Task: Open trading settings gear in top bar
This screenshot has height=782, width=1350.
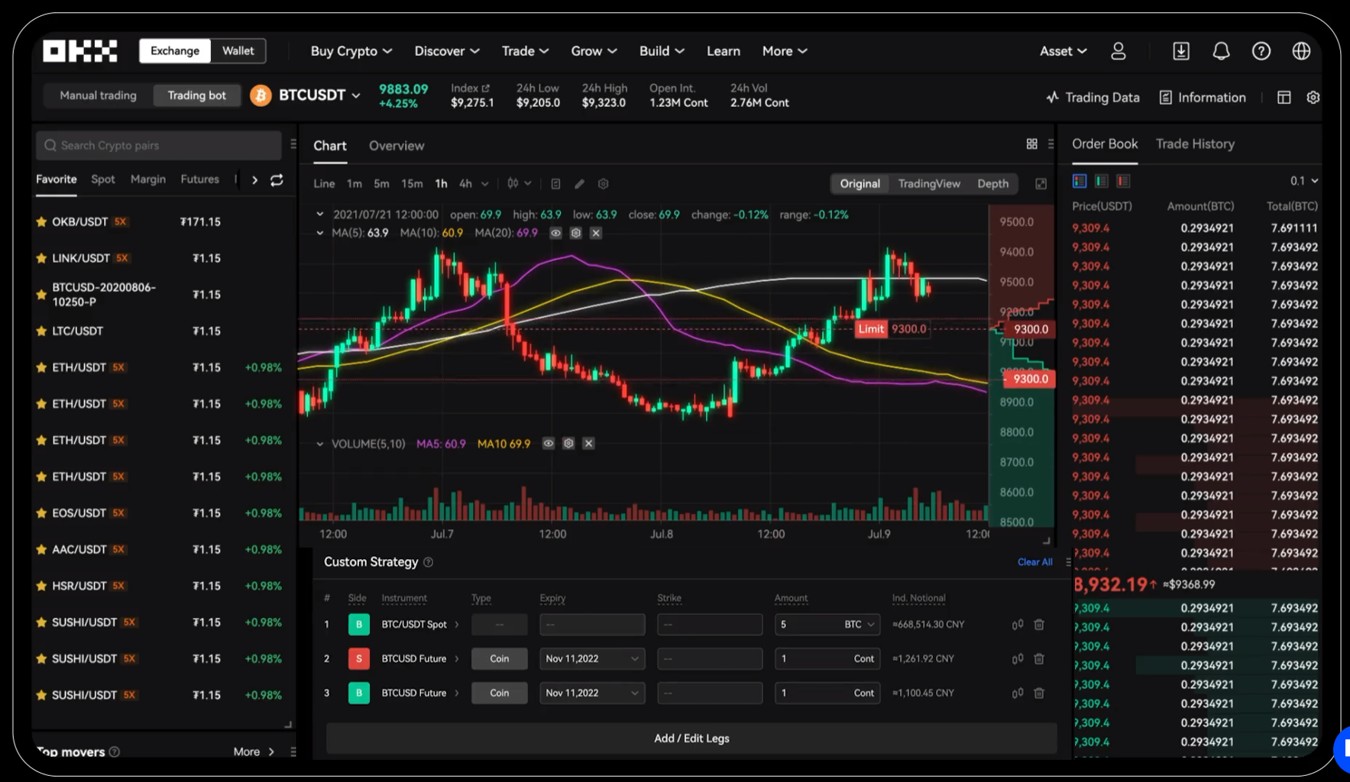Action: point(1313,97)
